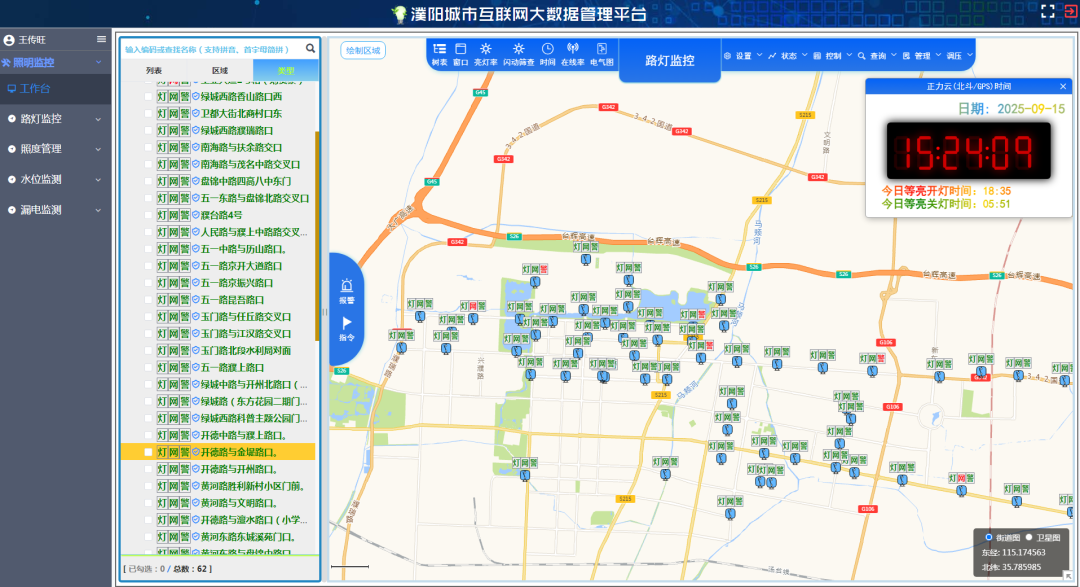This screenshot has height=587, width=1080.
Task: Select the 闪动筛查 flicker screening icon
Action: tap(518, 49)
